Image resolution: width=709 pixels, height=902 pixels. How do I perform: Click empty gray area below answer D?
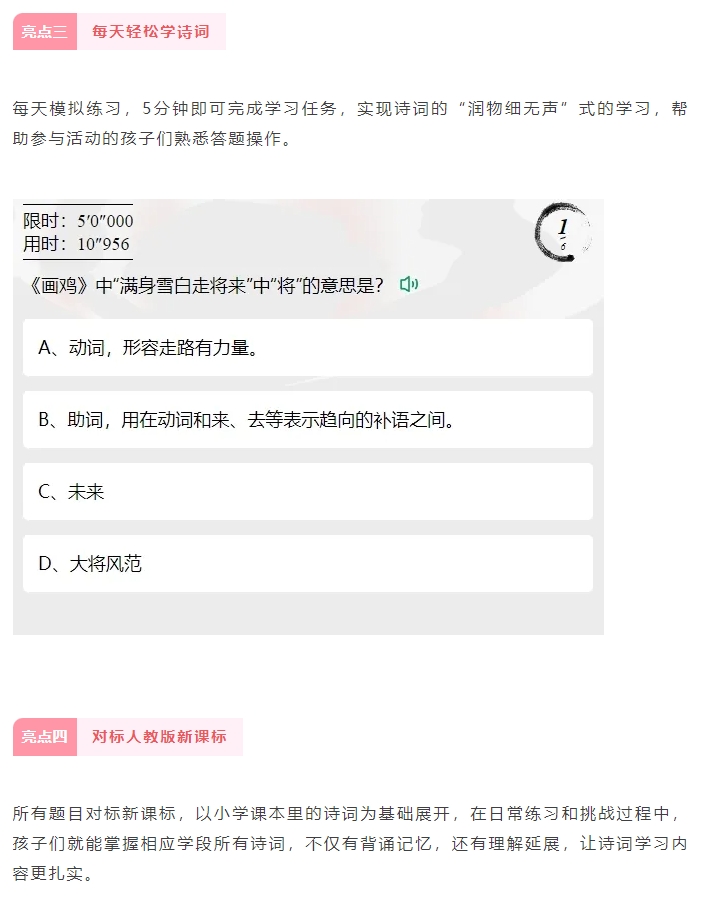[x=308, y=613]
